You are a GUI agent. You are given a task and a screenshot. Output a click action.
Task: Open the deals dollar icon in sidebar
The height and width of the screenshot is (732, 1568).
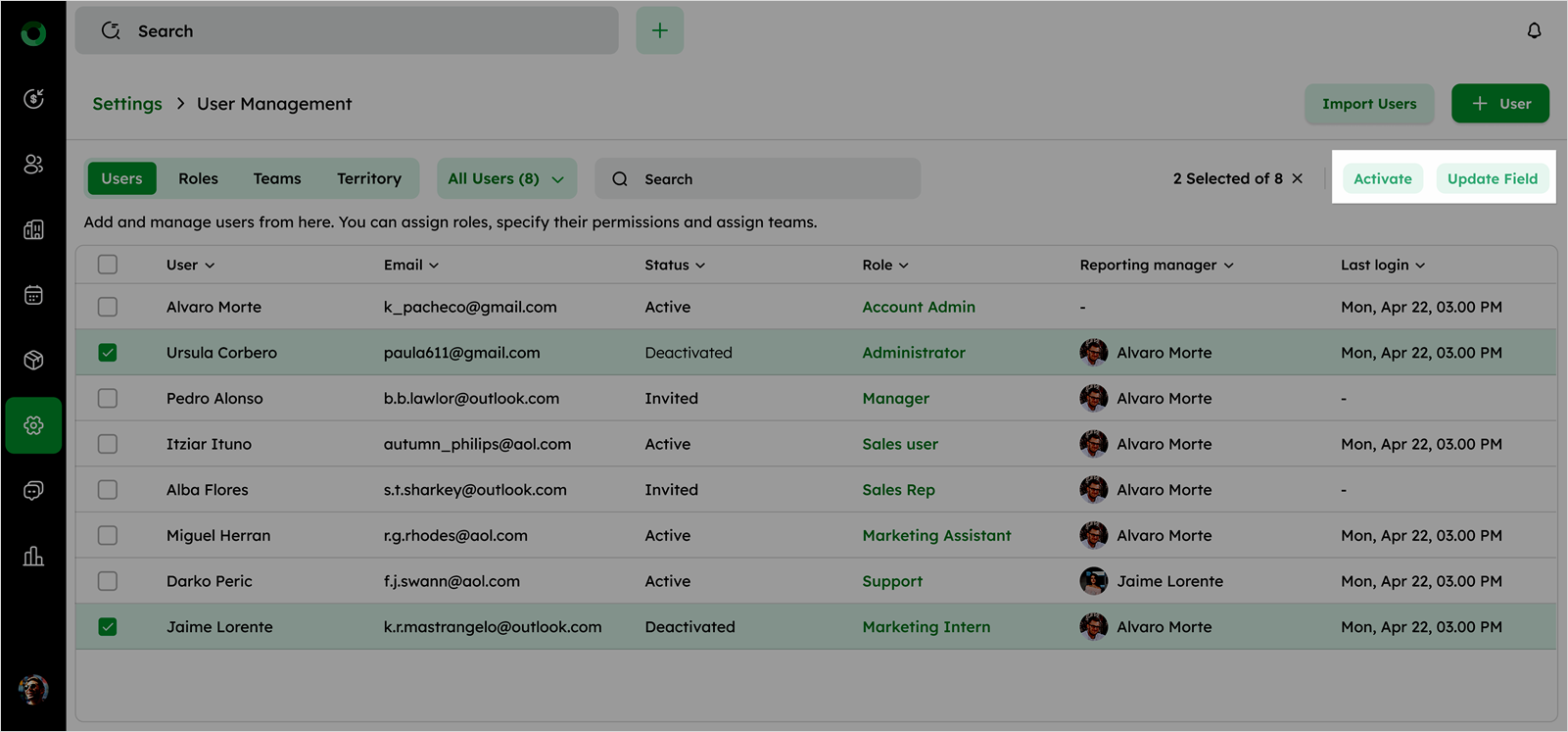tap(33, 98)
